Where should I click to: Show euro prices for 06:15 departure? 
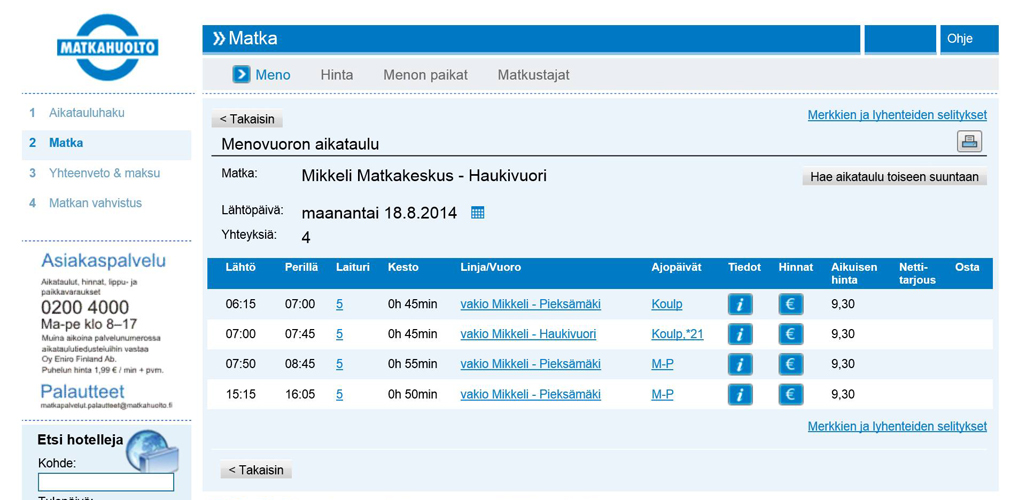790,304
